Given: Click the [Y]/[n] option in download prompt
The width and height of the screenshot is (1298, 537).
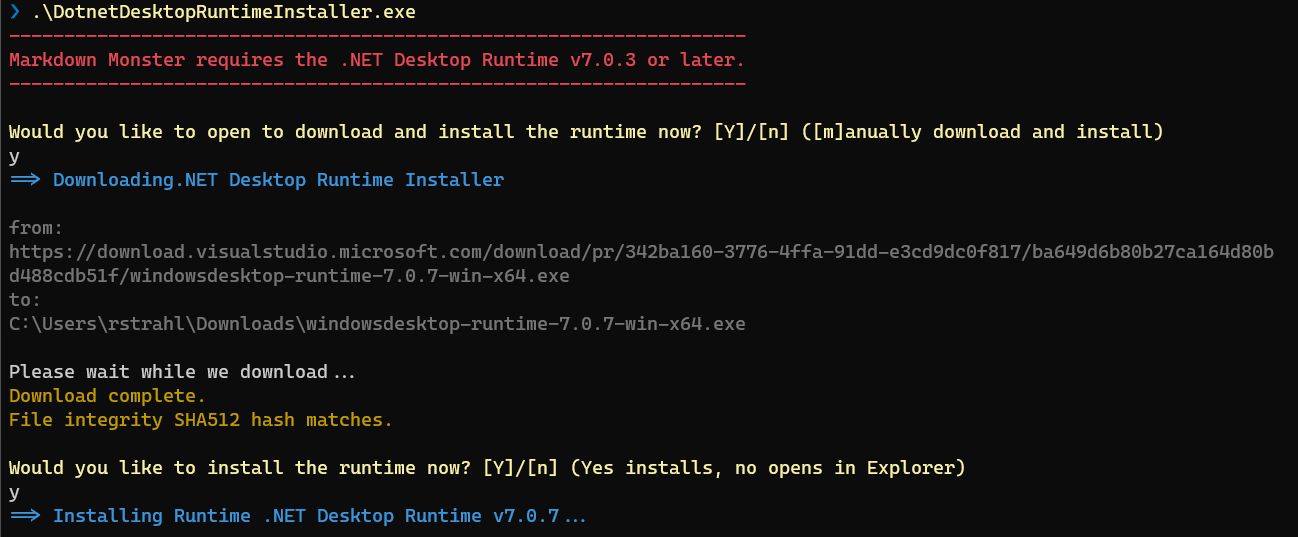Looking at the screenshot, I should click(x=752, y=132).
